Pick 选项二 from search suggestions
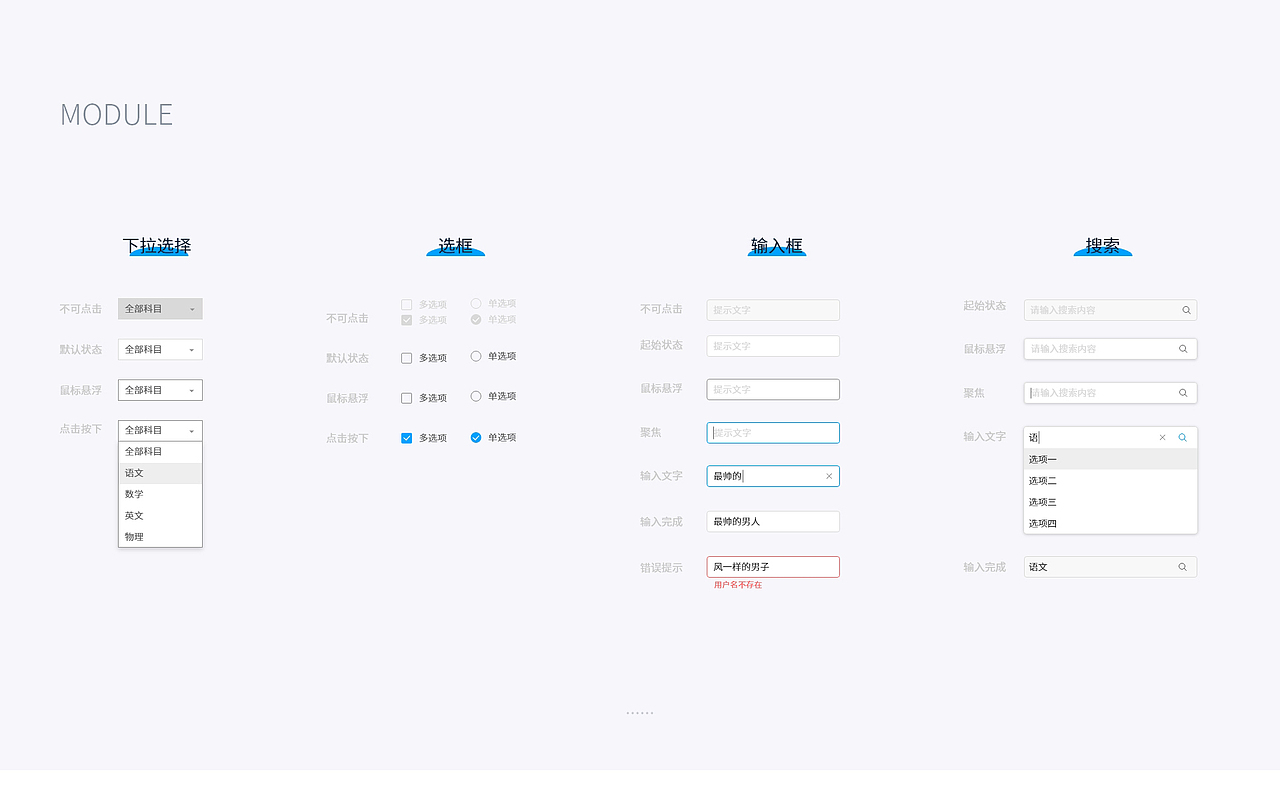The image size is (1280, 811). pyautogui.click(x=1110, y=481)
